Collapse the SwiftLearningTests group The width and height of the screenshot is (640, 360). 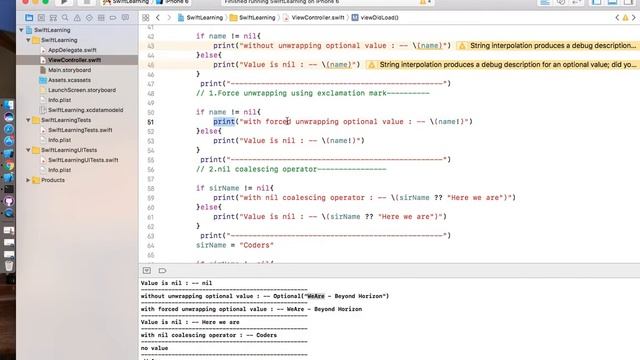coord(28,120)
